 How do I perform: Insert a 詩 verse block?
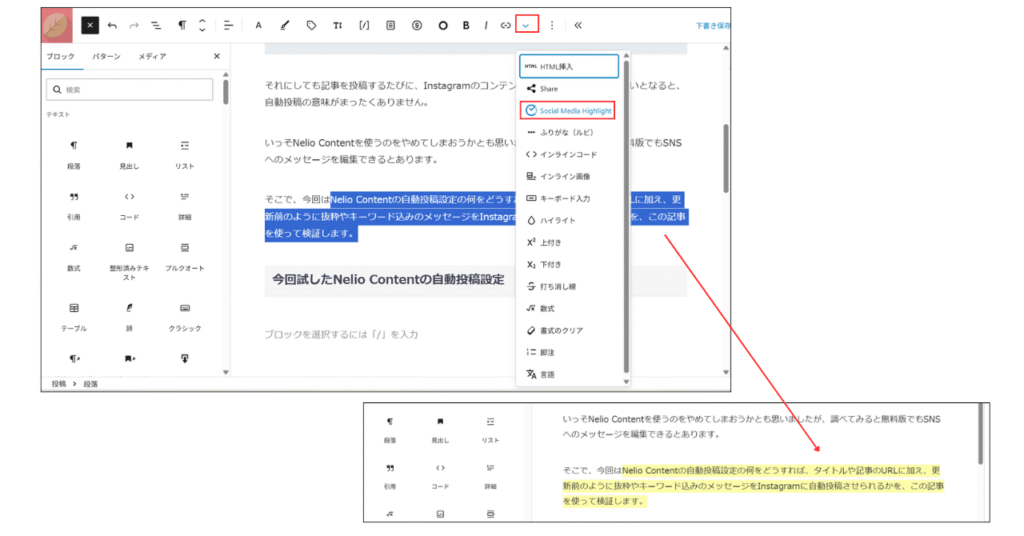point(129,317)
